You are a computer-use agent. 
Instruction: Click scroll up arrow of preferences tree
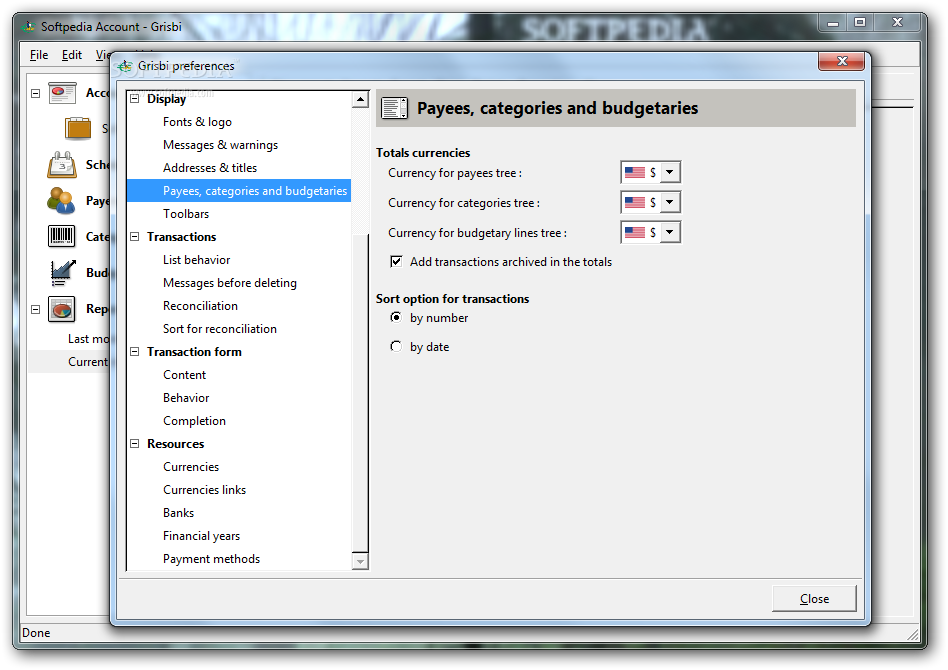(360, 99)
